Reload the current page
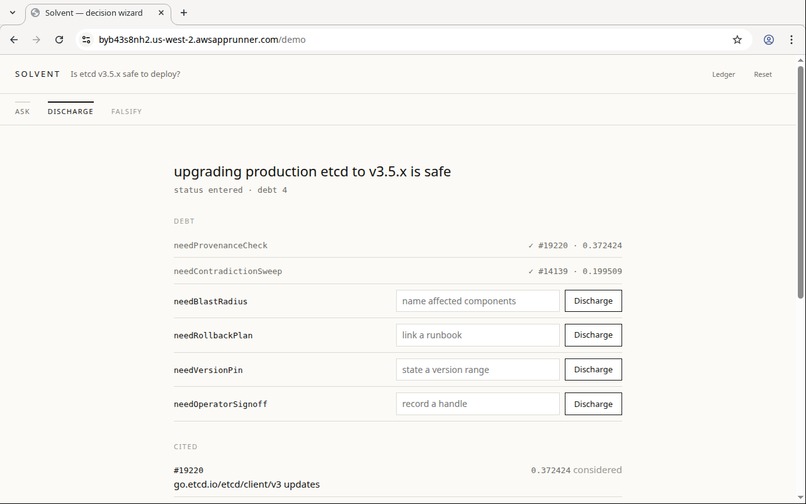 [59, 40]
